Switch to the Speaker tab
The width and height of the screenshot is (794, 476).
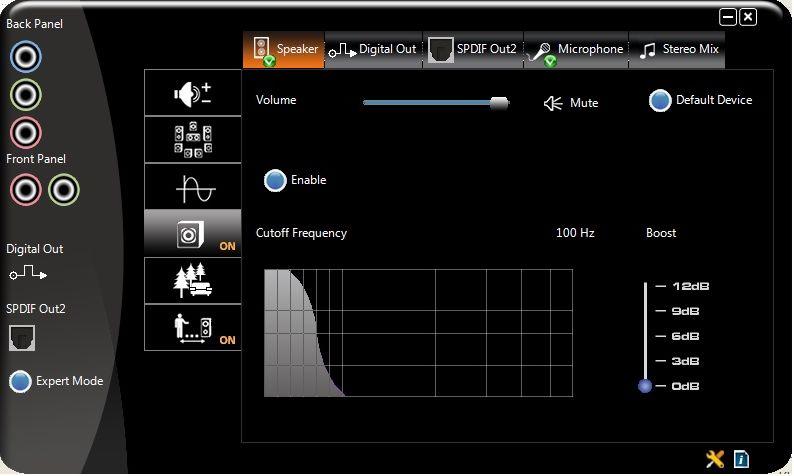tap(284, 50)
